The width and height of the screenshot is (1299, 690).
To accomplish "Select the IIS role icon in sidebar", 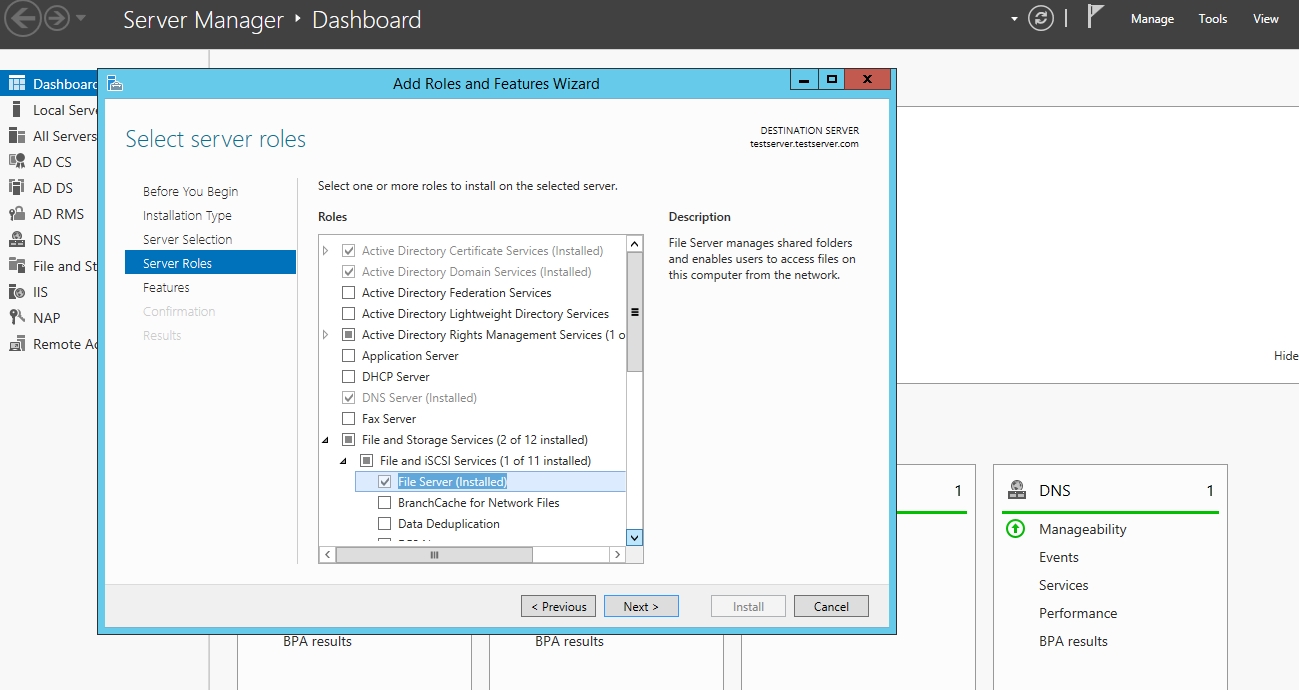I will pos(16,292).
